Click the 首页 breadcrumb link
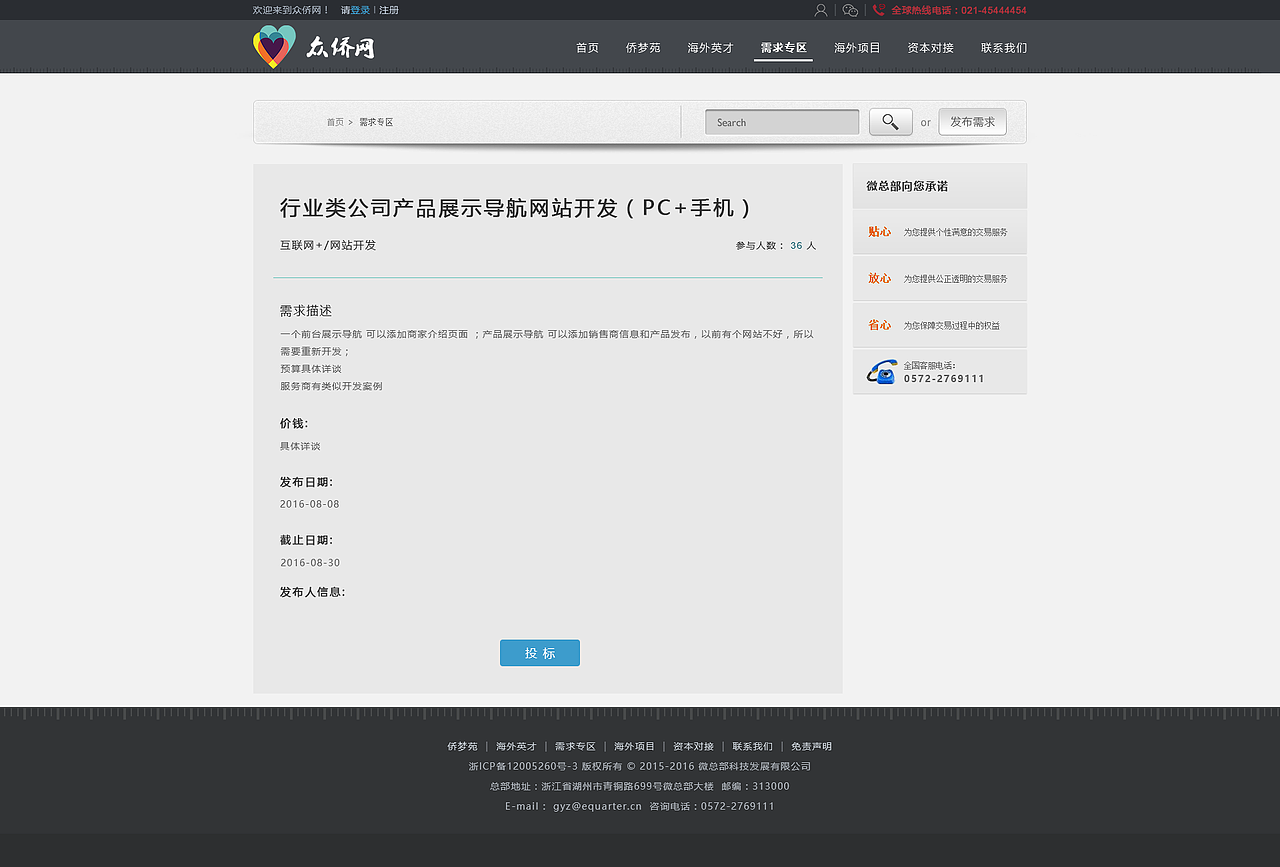The image size is (1280, 867). click(335, 122)
